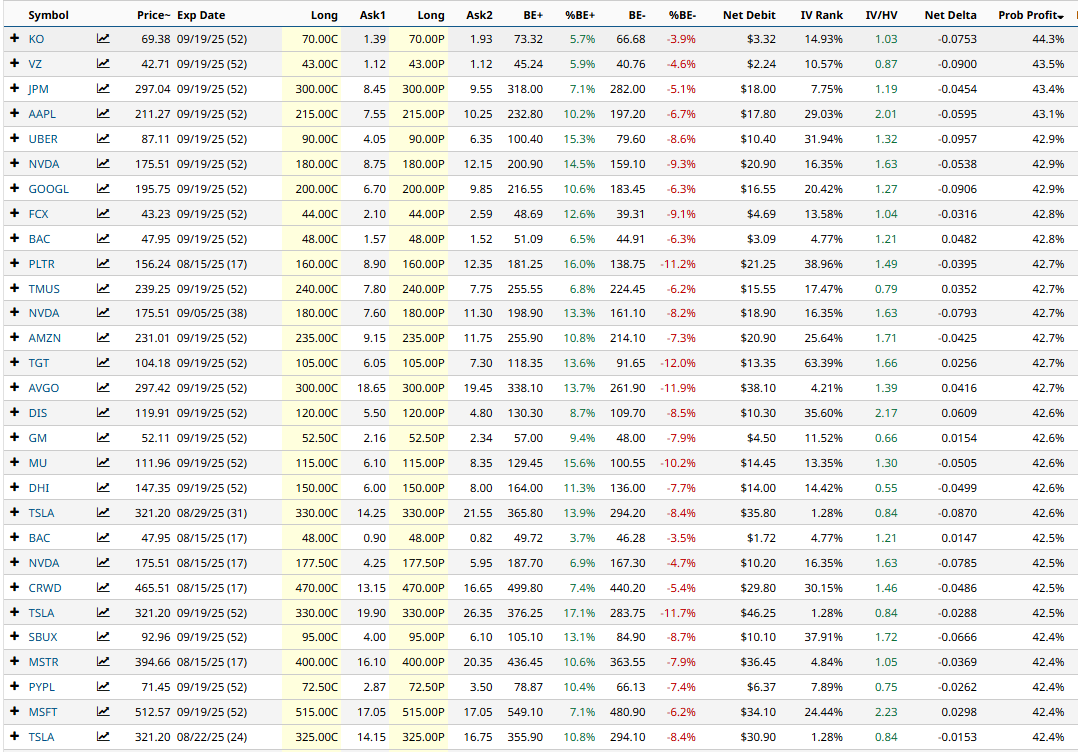1078x752 pixels.
Task: Open CRWD chart icon
Action: click(103, 588)
